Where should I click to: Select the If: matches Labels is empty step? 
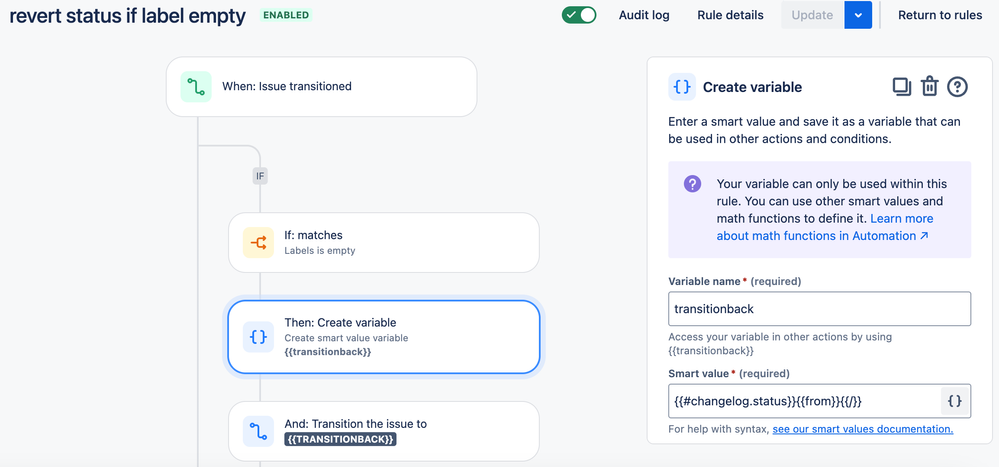pyautogui.click(x=384, y=243)
